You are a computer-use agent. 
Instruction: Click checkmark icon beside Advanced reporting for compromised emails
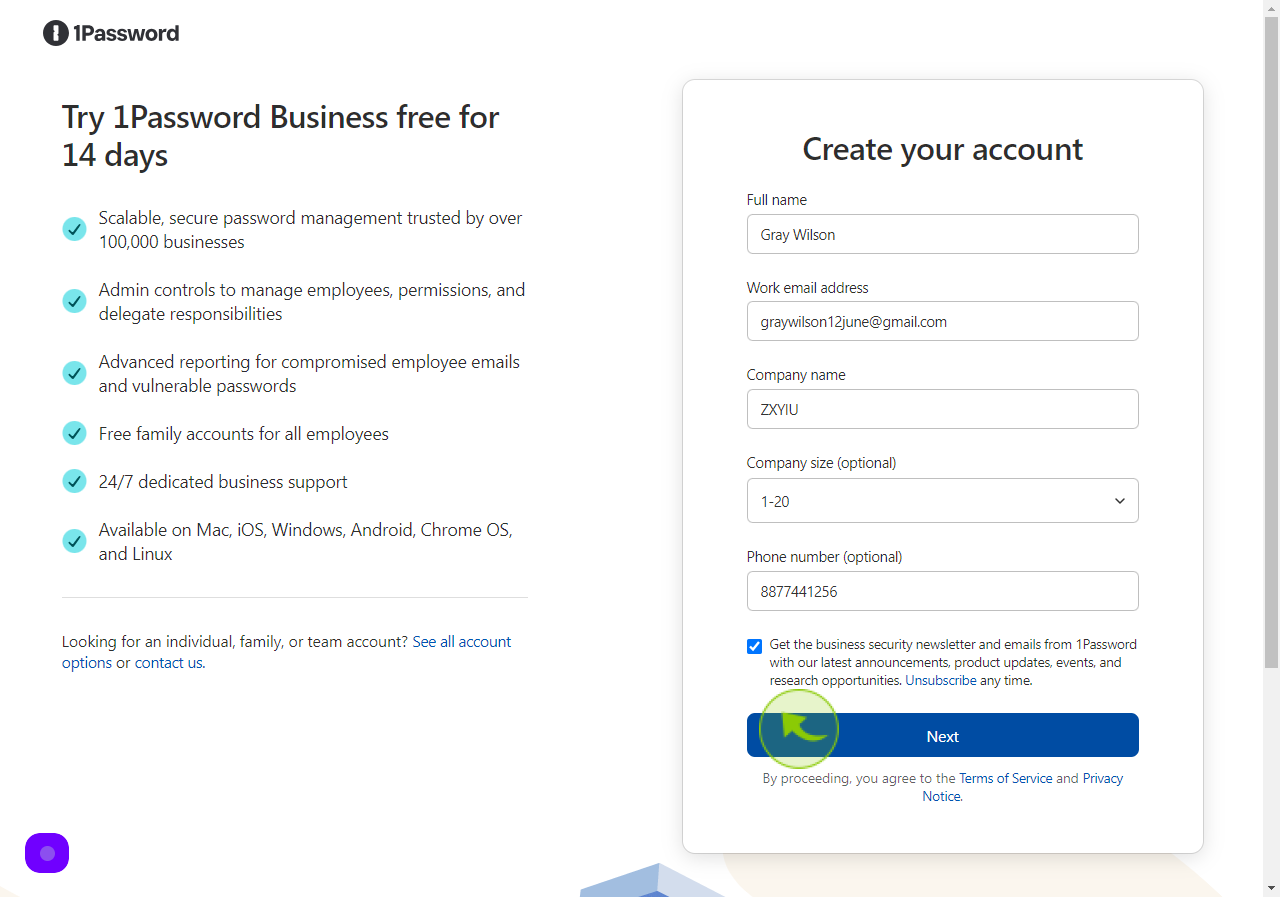(75, 373)
